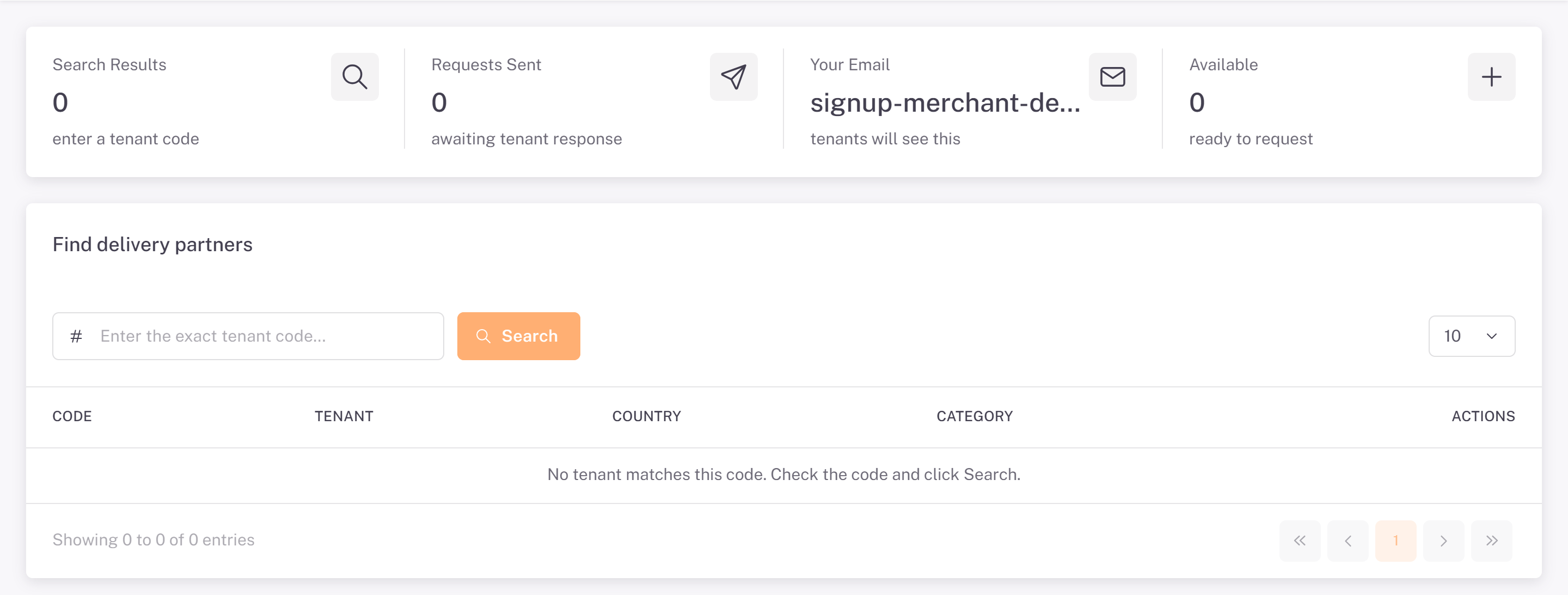The height and width of the screenshot is (595, 1568).
Task: Go to the previous page arrow
Action: (x=1347, y=541)
